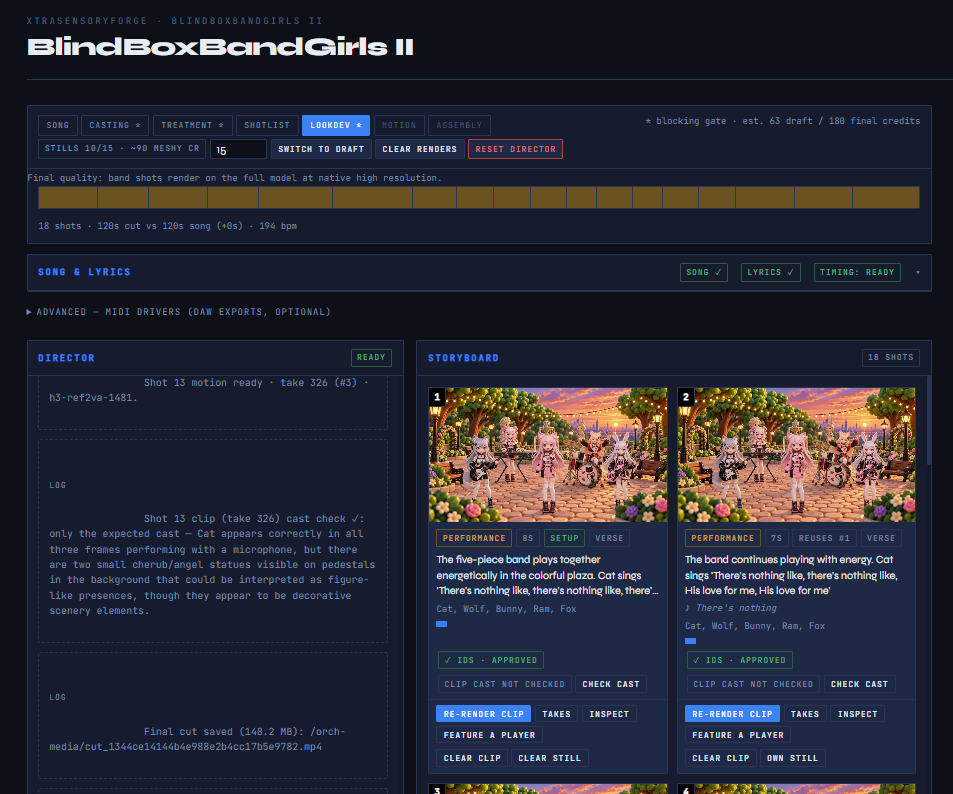Feature a player in shot 1
Image resolution: width=953 pixels, height=794 pixels.
click(x=489, y=735)
